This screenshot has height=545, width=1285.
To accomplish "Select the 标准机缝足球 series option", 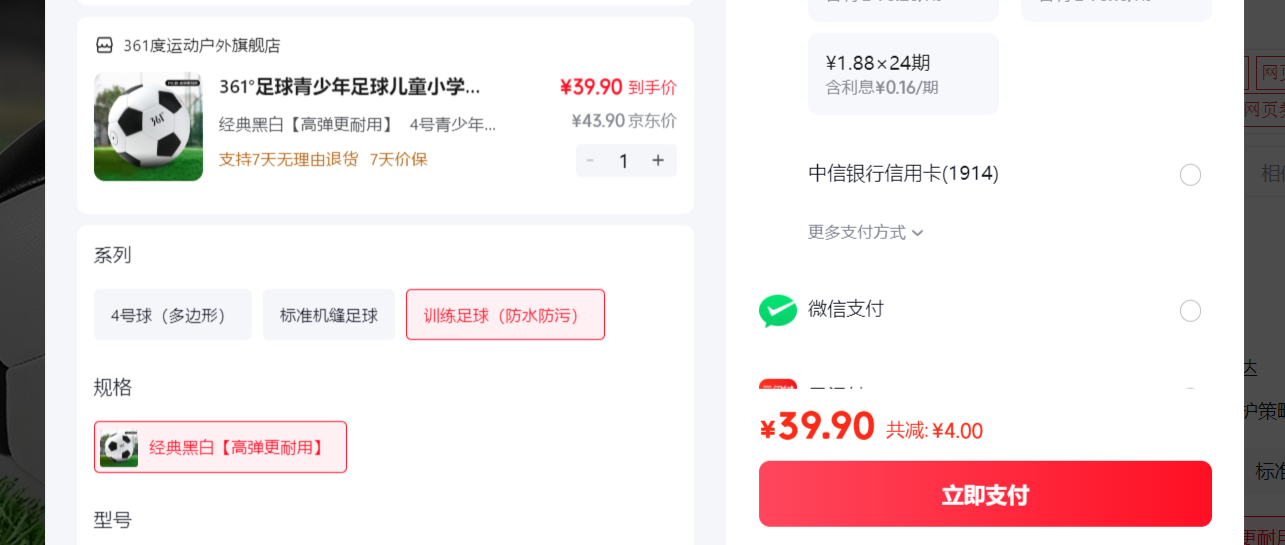I will point(329,315).
